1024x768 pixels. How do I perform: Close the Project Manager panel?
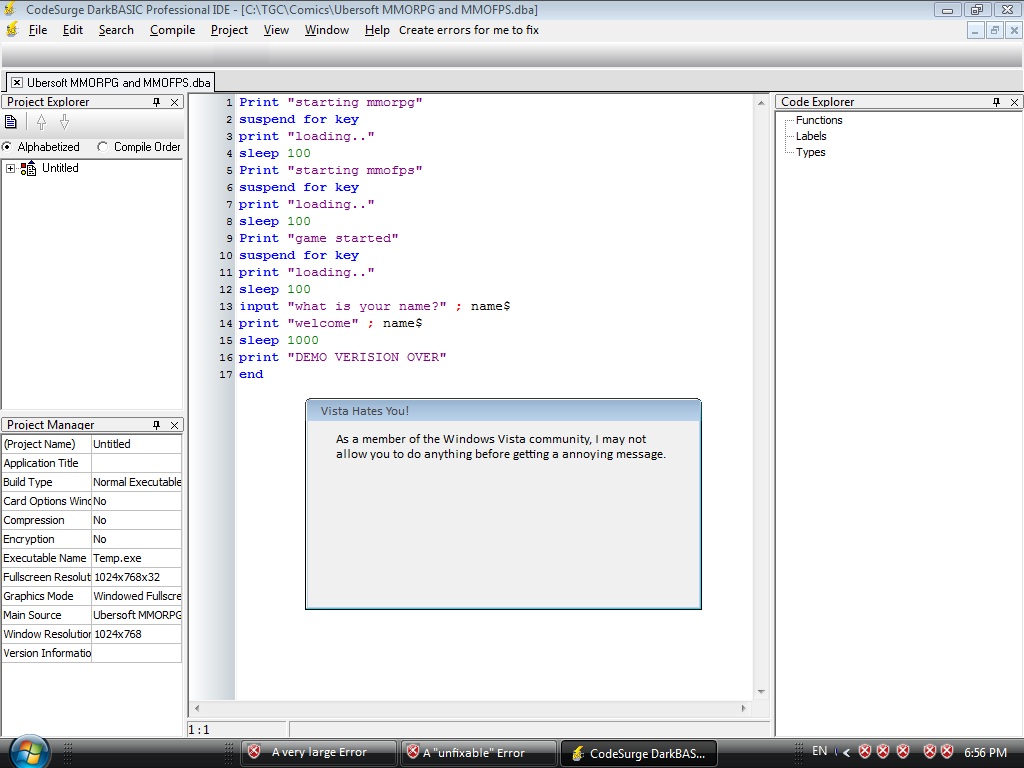pyautogui.click(x=174, y=425)
